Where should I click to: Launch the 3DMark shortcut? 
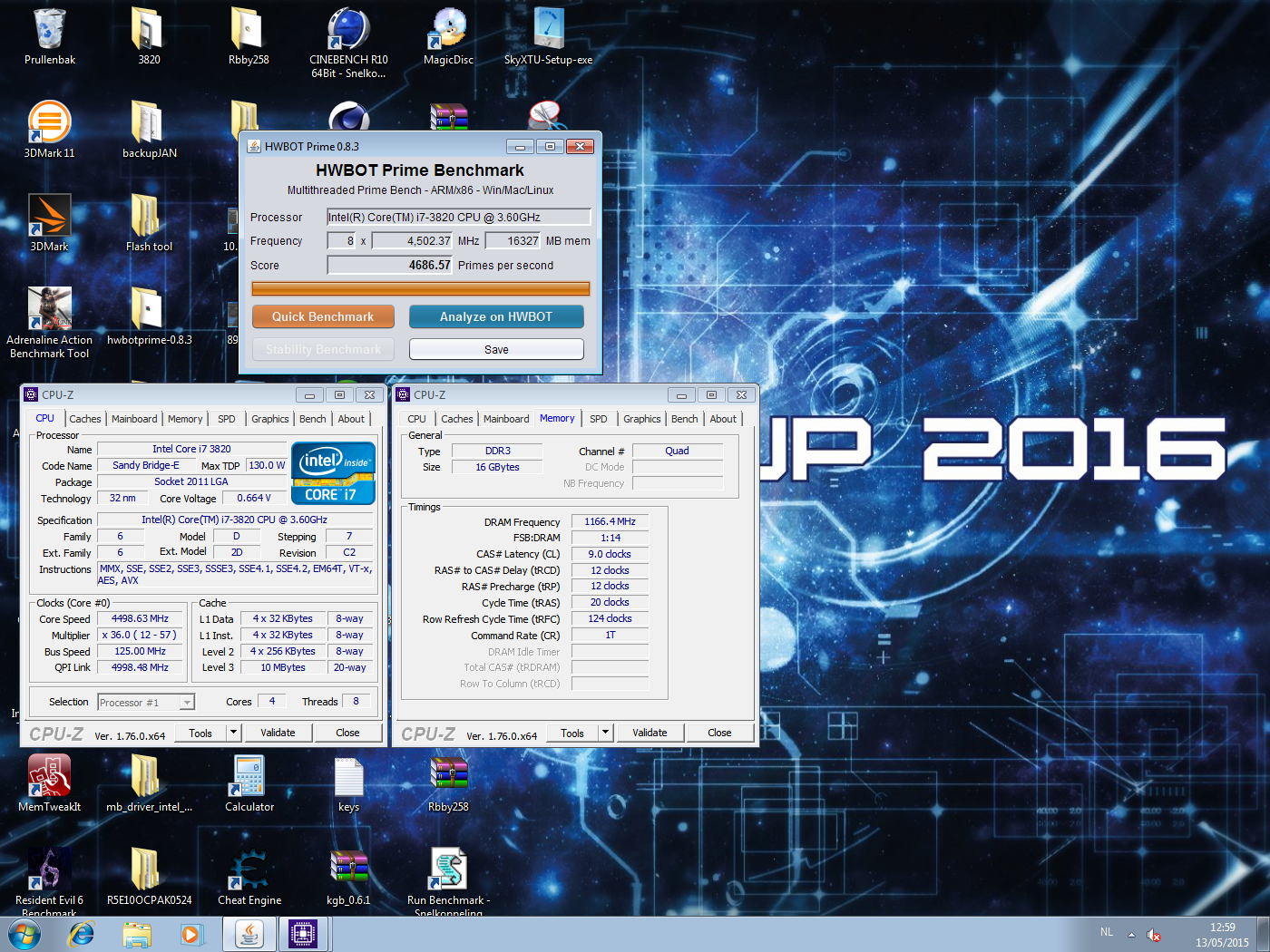point(50,223)
